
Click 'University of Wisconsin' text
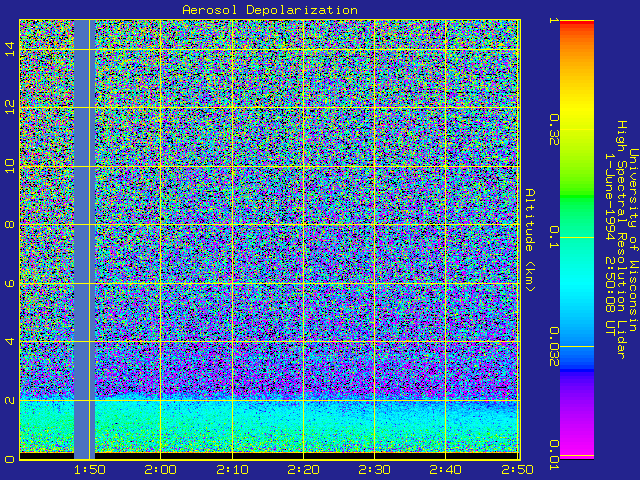633,240
